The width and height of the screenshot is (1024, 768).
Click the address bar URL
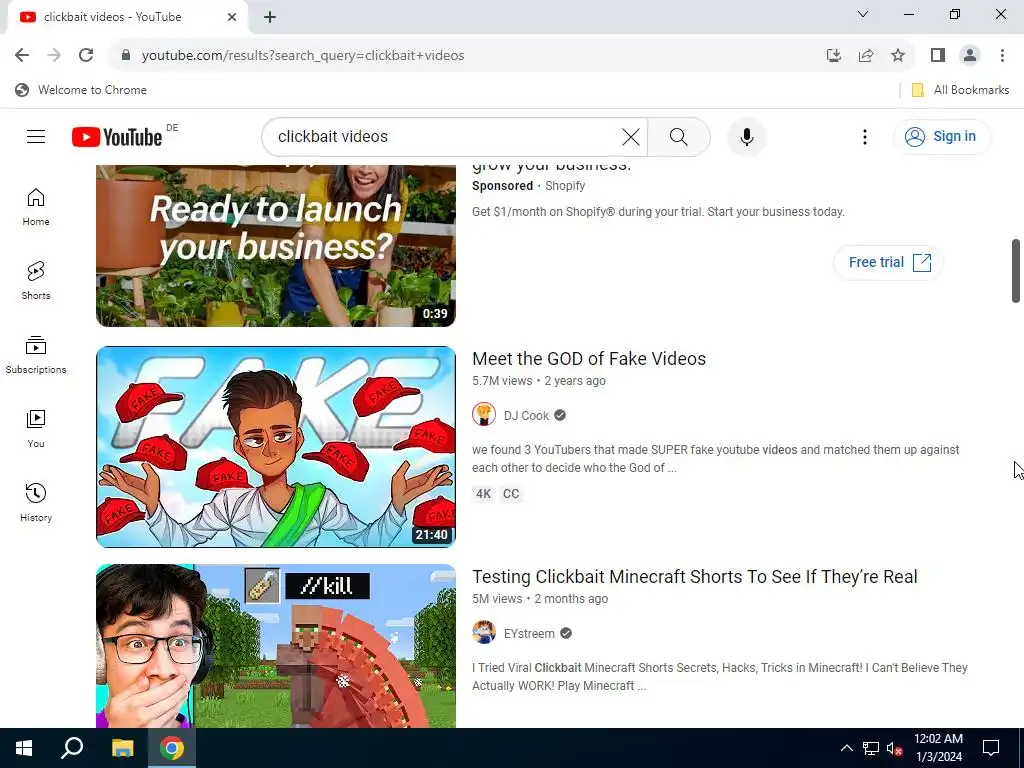303,56
